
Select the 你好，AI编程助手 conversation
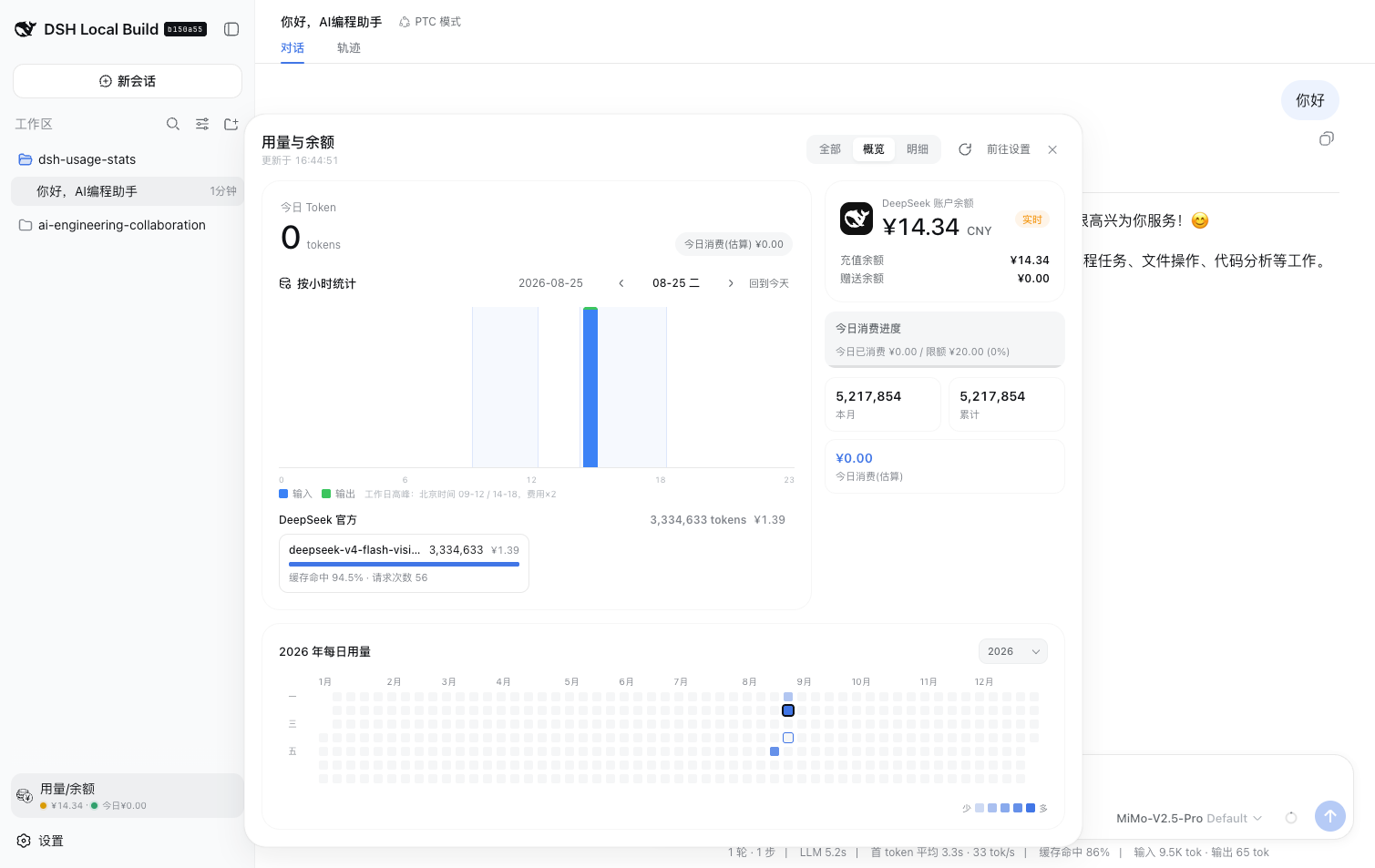(128, 191)
